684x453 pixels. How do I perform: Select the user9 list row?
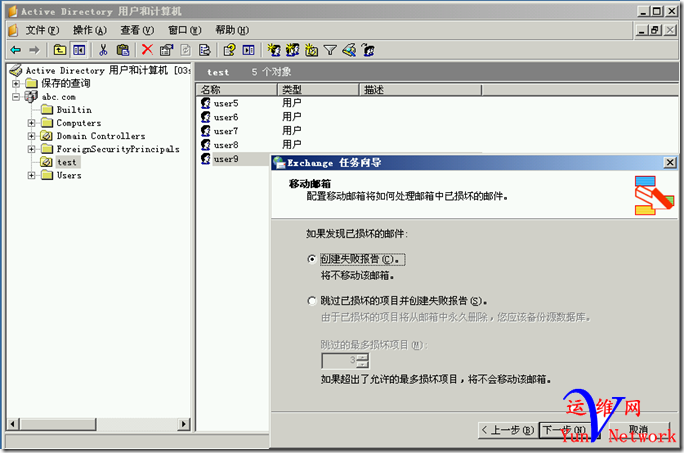[x=234, y=159]
